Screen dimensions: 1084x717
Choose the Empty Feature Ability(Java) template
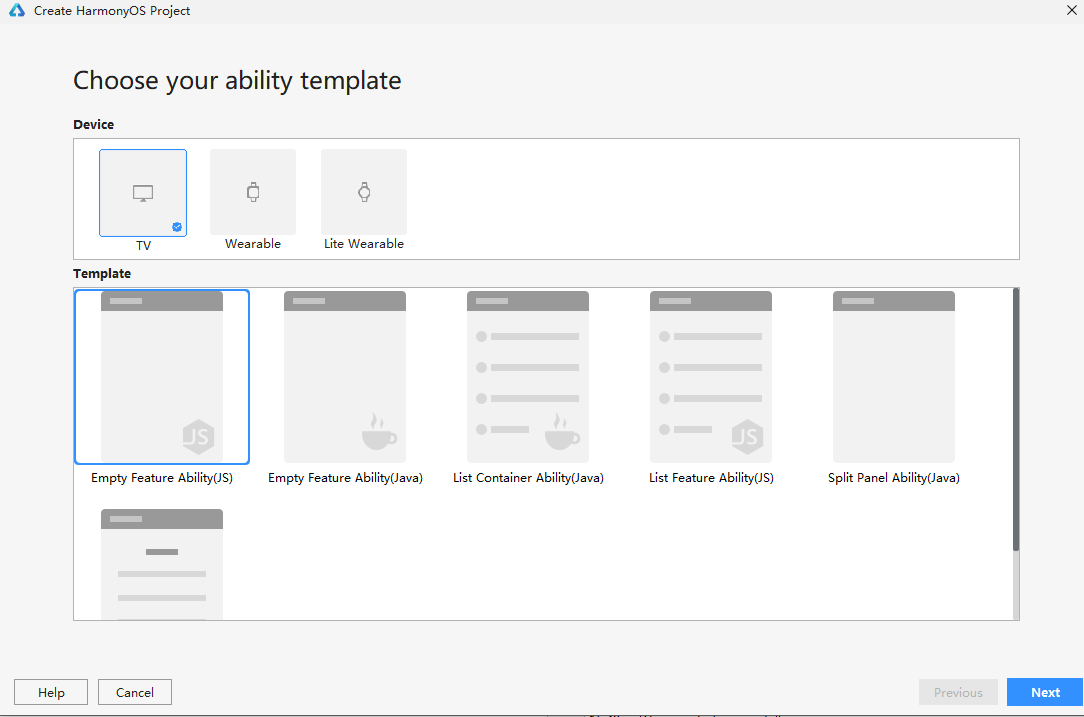tap(345, 377)
